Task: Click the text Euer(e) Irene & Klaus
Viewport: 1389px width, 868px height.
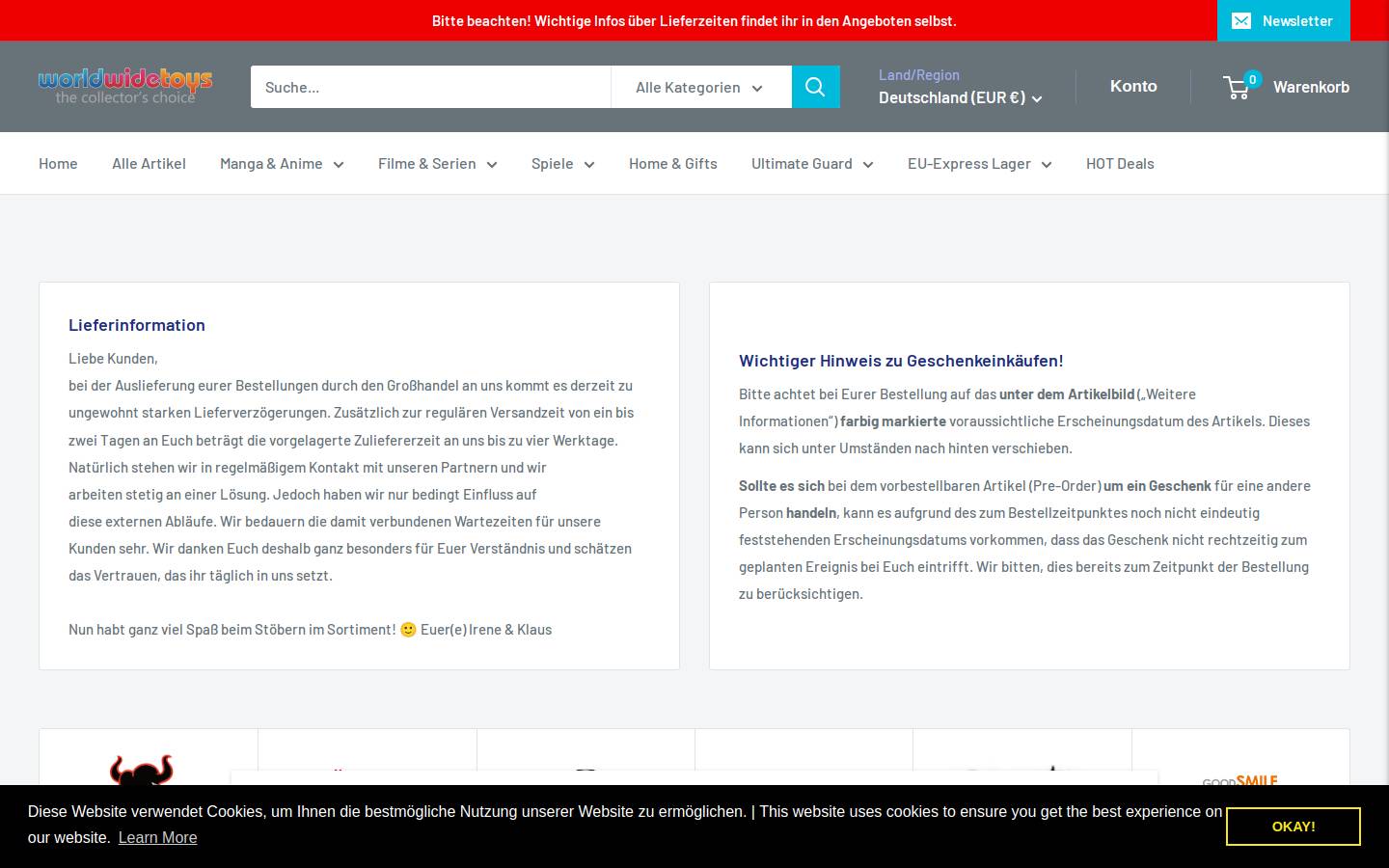Action: pyautogui.click(x=486, y=629)
